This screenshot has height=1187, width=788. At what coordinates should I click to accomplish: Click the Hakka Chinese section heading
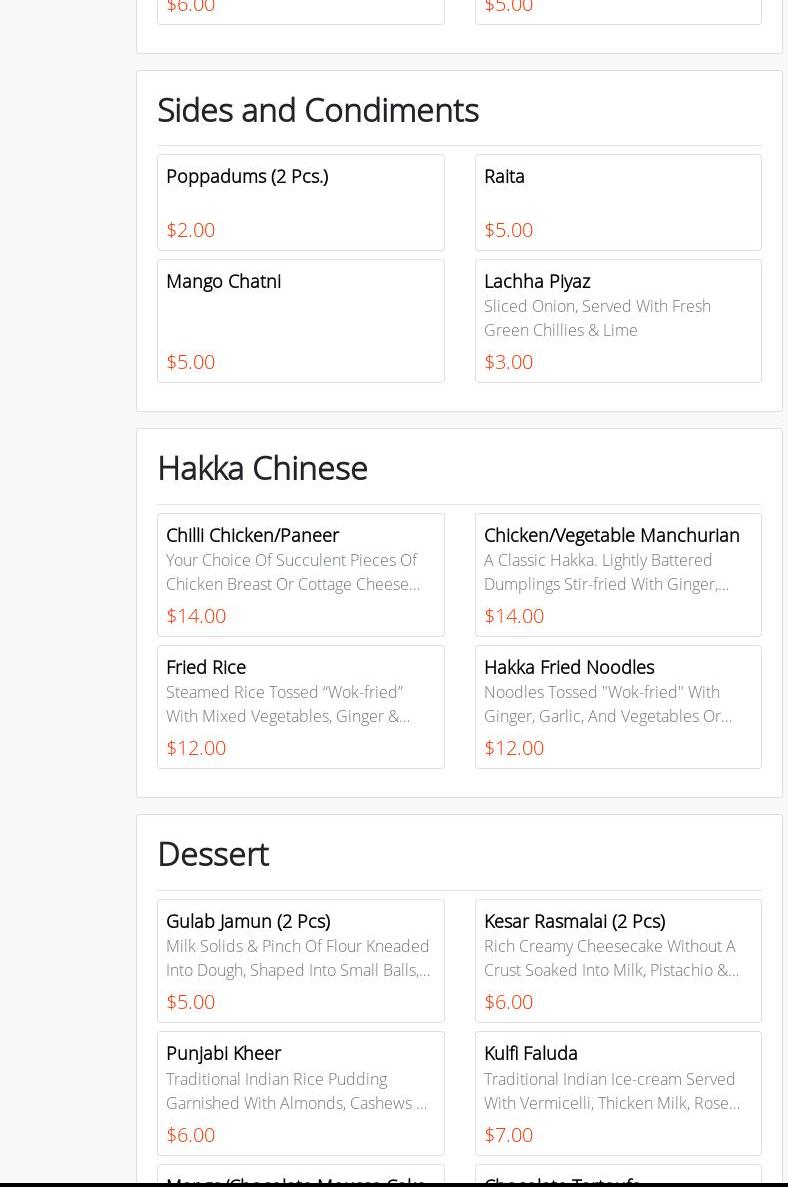[262, 468]
